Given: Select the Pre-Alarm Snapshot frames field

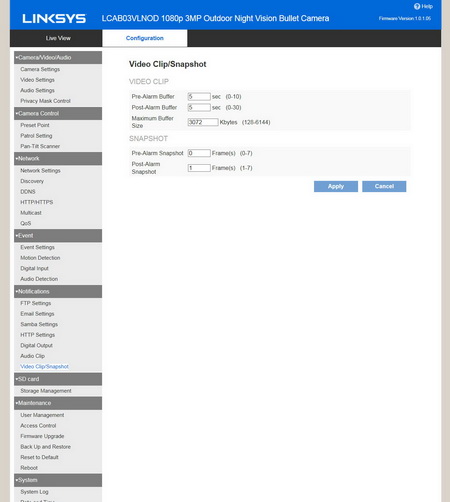Looking at the screenshot, I should click(x=199, y=153).
